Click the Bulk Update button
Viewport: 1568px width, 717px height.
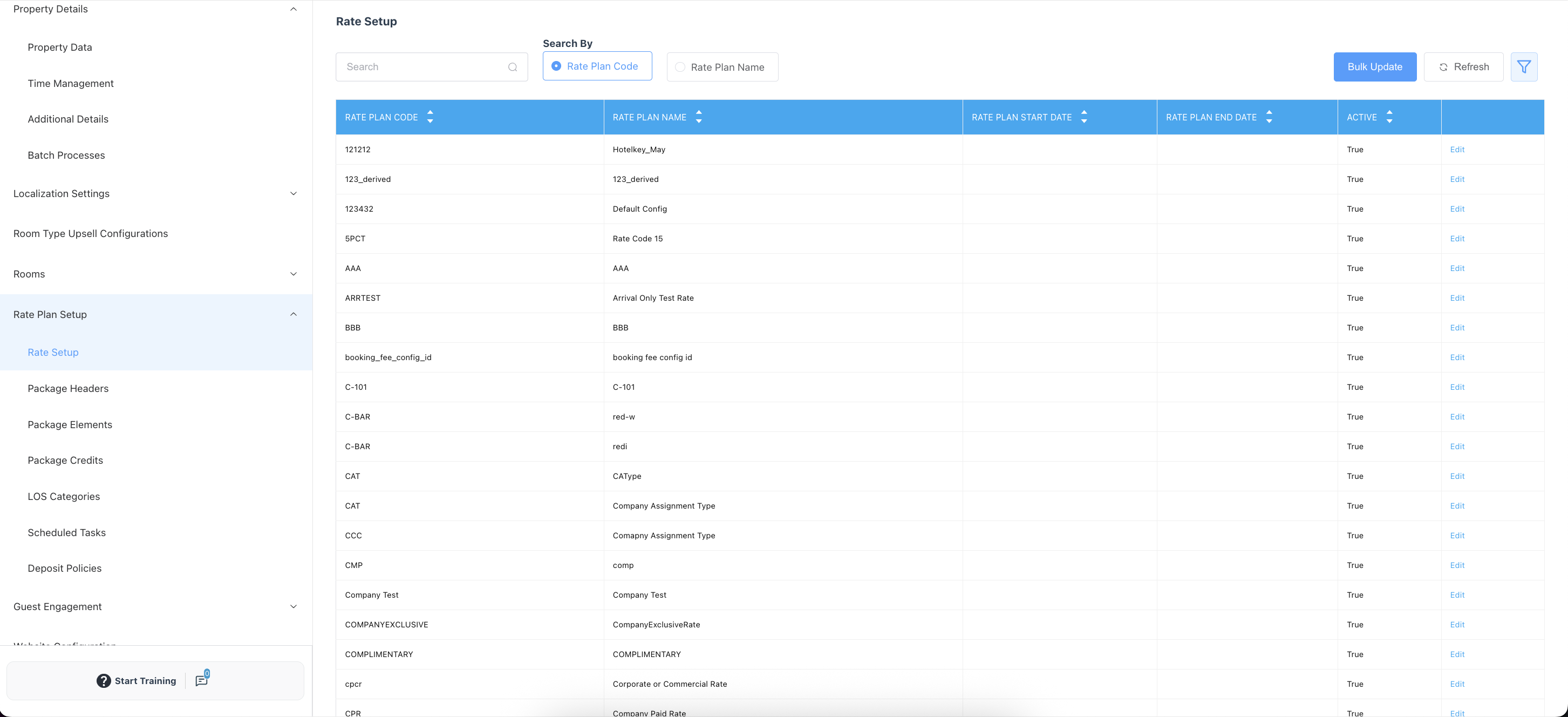[1374, 67]
